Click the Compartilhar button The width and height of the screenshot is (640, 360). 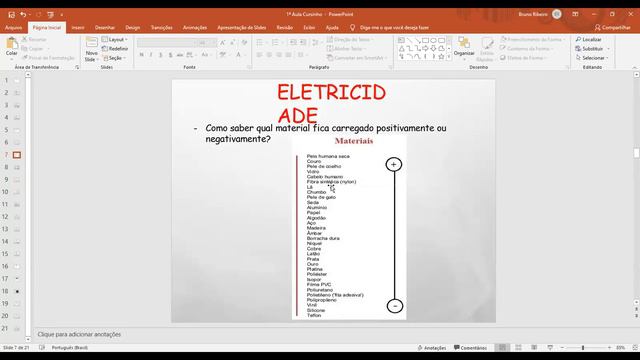pyautogui.click(x=612, y=28)
